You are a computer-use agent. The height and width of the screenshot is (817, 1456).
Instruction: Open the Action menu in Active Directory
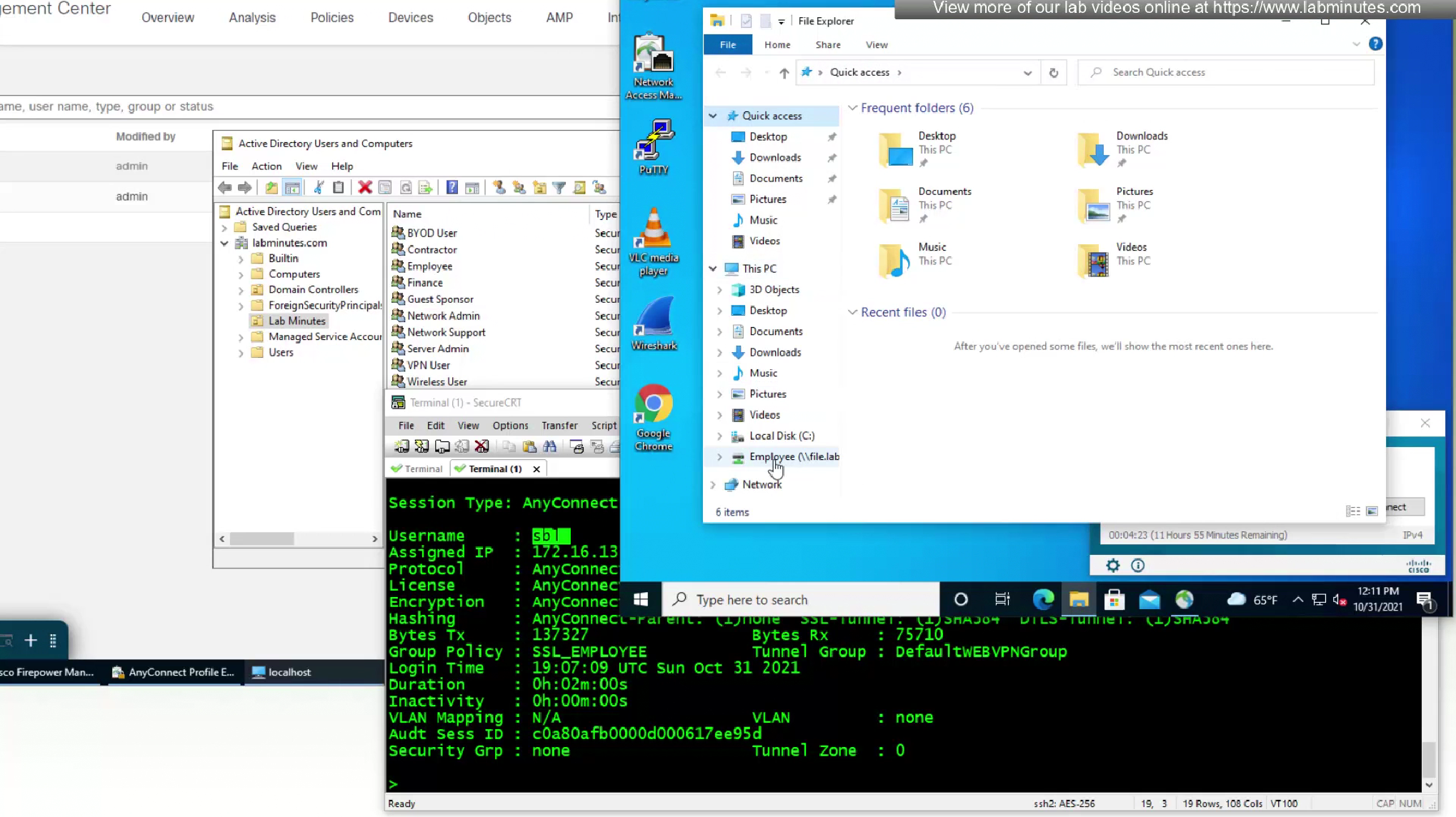click(266, 166)
